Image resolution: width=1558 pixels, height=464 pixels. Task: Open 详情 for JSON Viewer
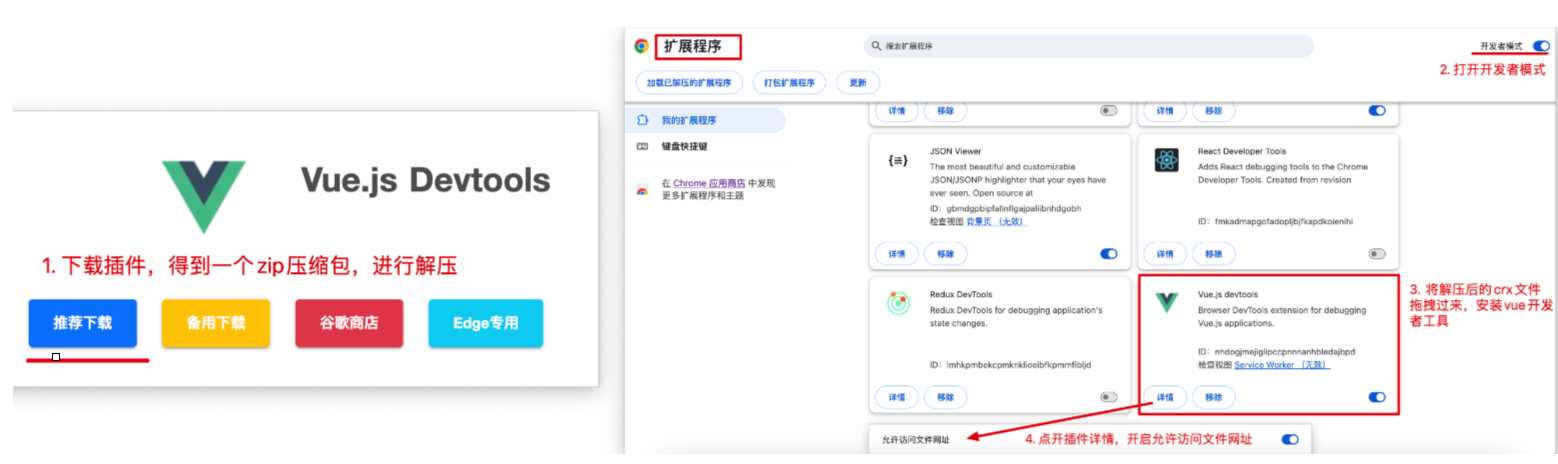tap(896, 254)
